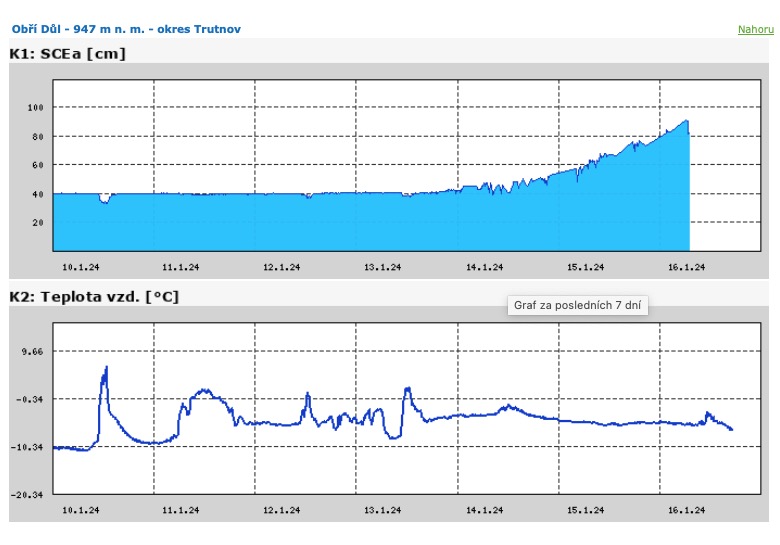780x545 pixels.
Task: Select the K2: Teplota vzd. heading
Action: point(94,296)
